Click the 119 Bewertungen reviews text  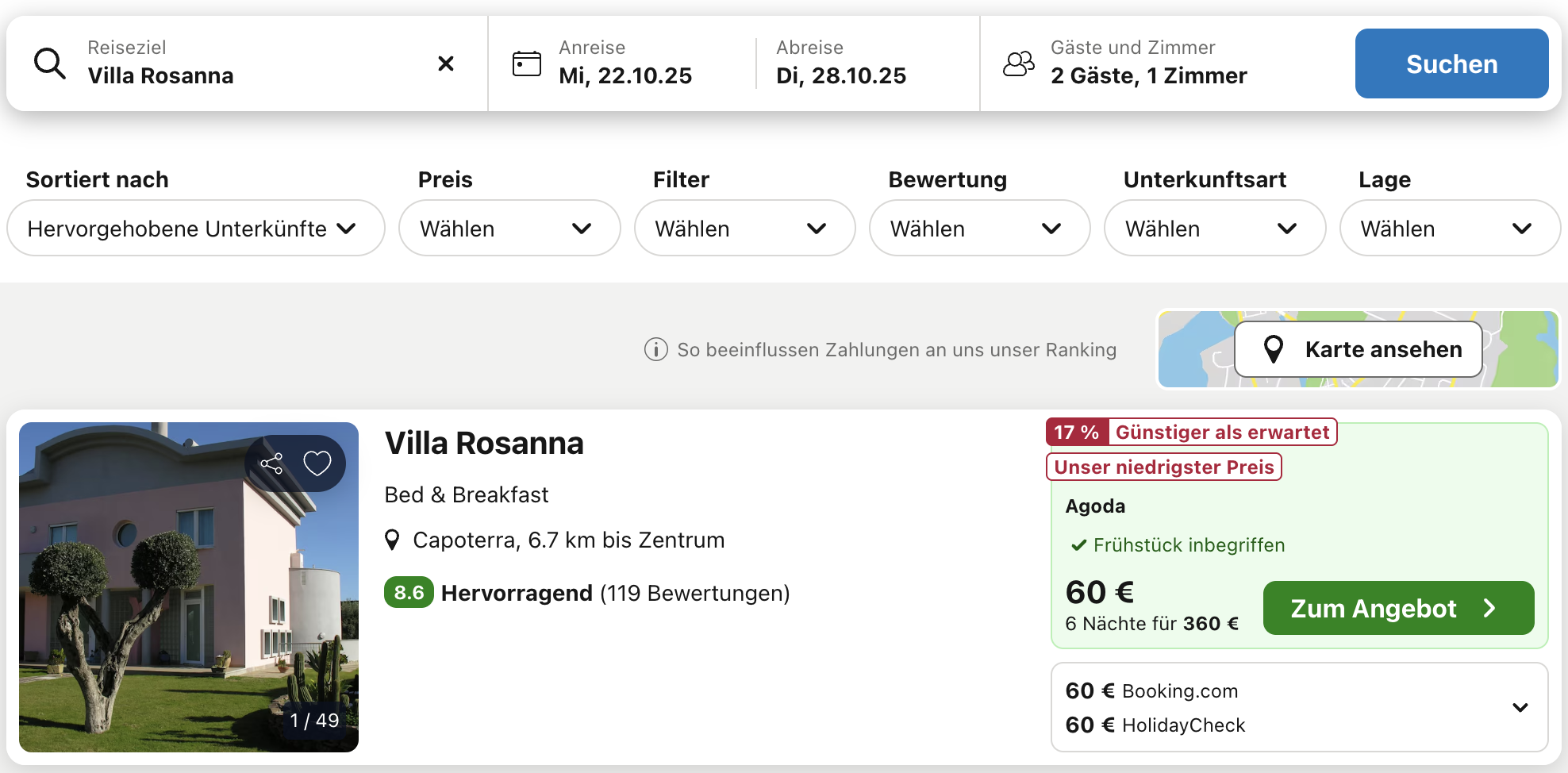point(695,594)
